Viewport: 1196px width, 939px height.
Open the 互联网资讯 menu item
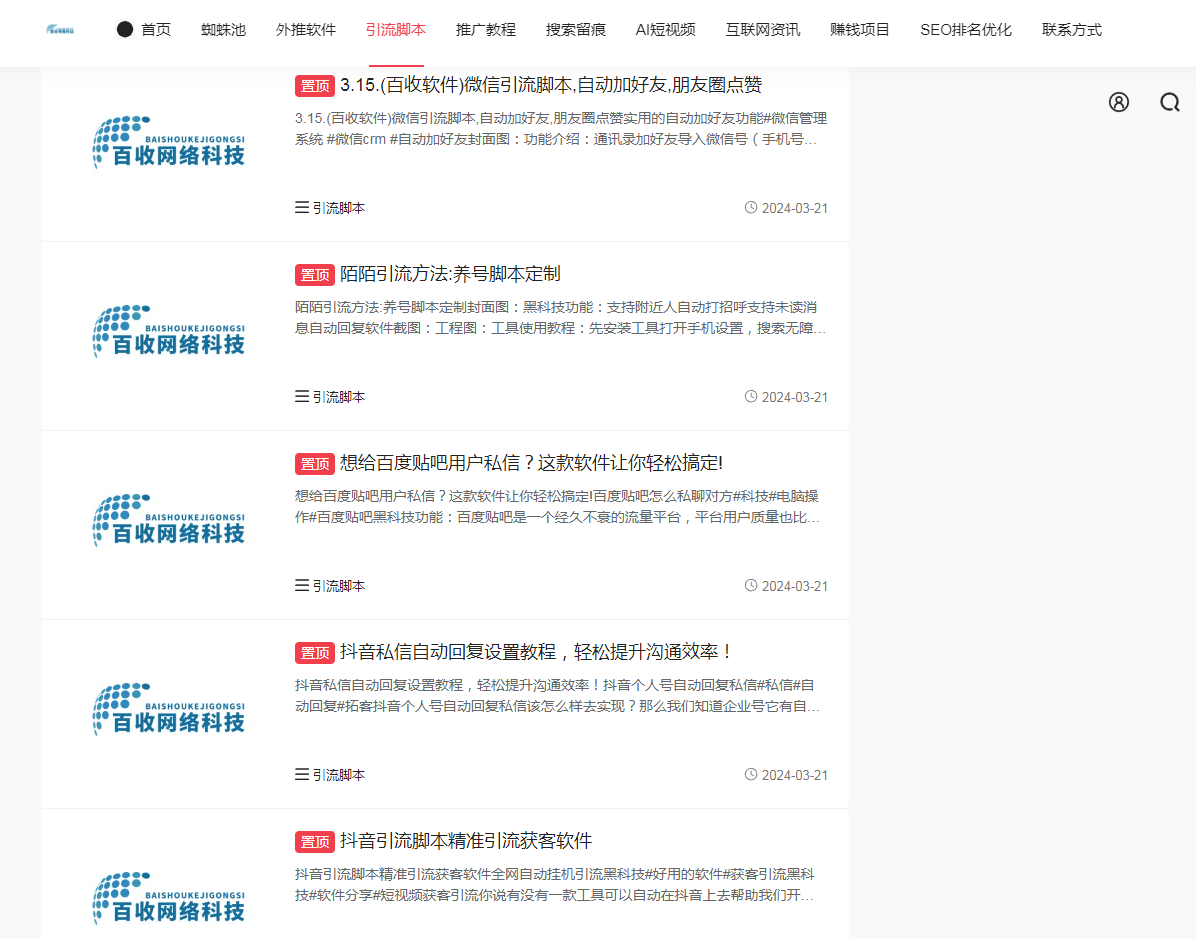coord(763,30)
